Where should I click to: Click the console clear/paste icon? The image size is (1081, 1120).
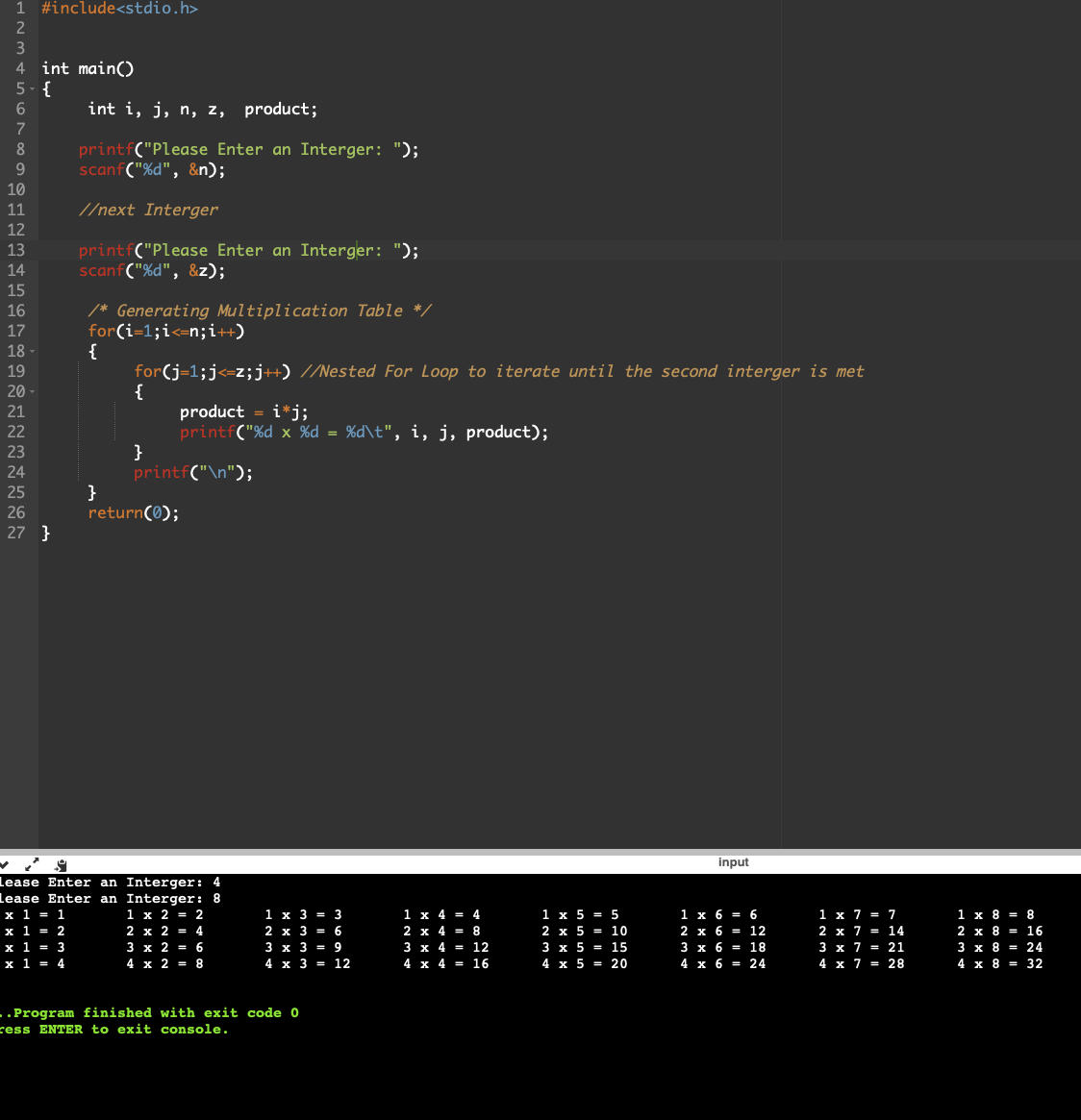coord(61,865)
